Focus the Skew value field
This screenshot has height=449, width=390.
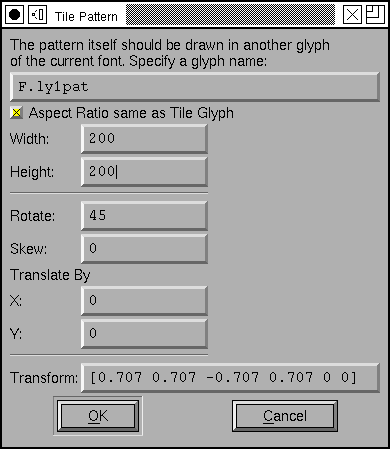pos(144,248)
